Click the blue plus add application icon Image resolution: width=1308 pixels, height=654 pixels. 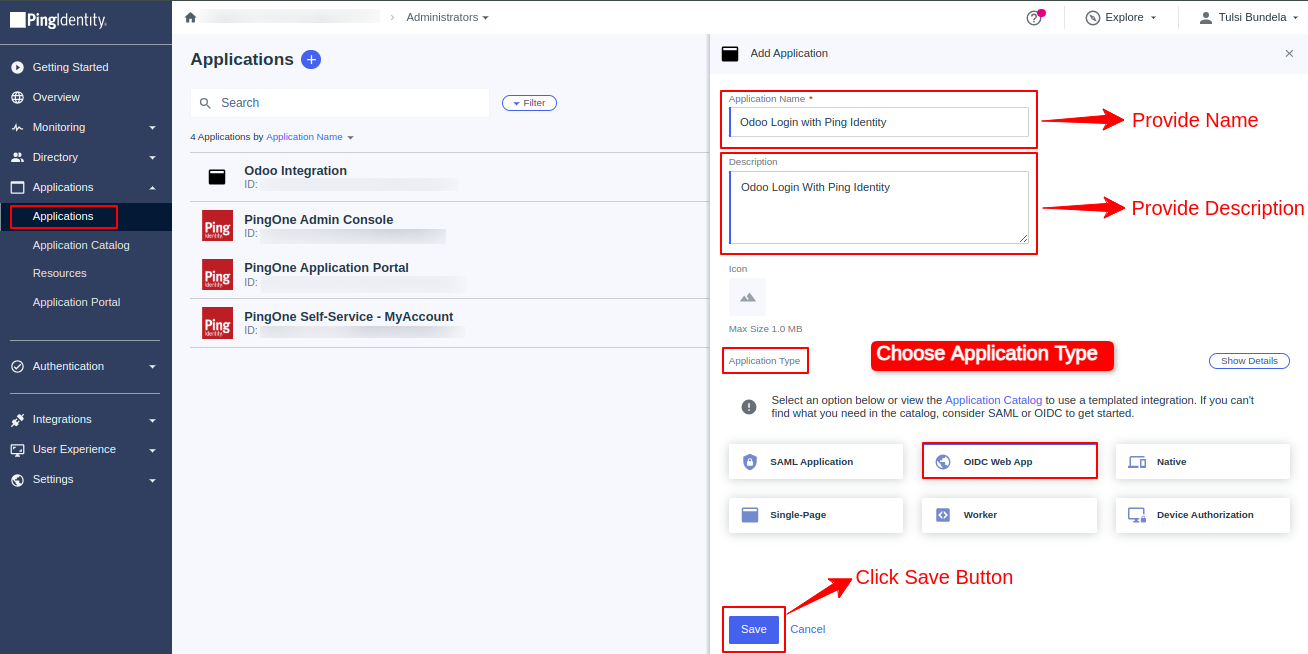click(x=311, y=60)
